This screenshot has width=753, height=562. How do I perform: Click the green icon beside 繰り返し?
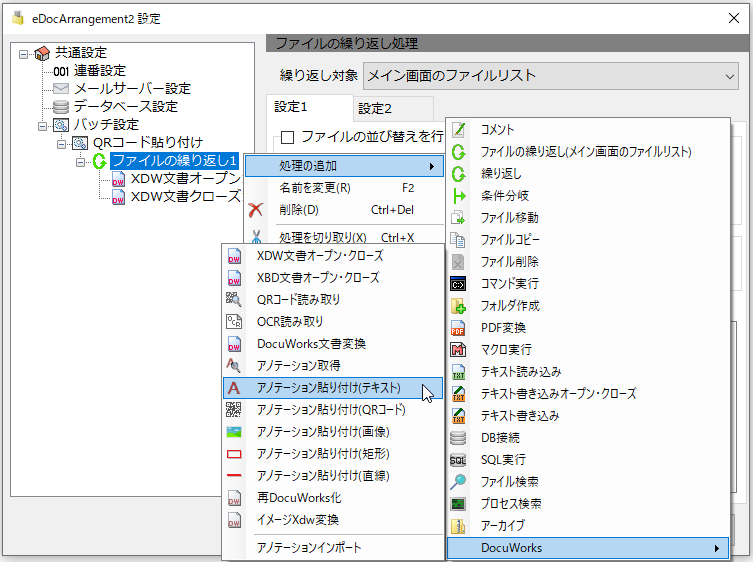[459, 174]
